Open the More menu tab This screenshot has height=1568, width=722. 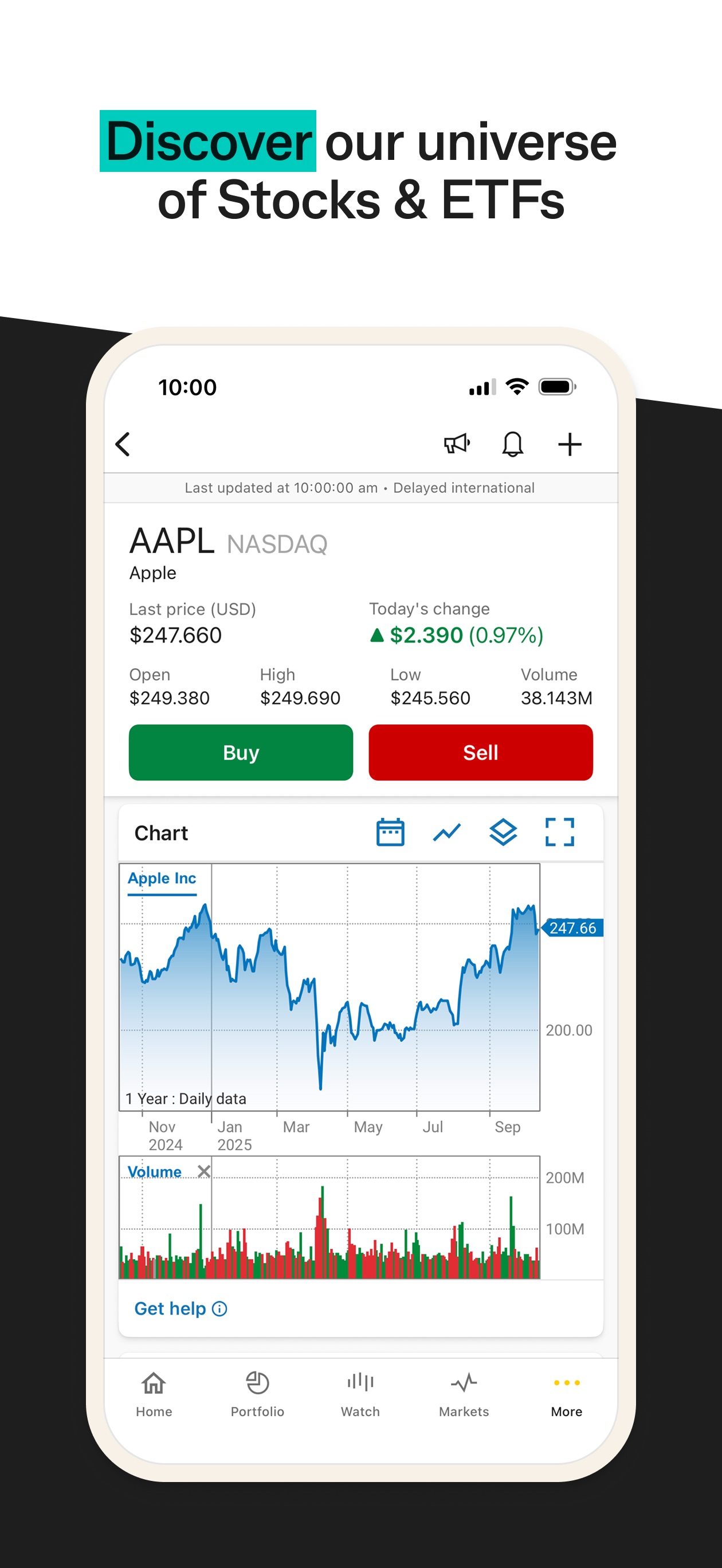(x=567, y=1394)
